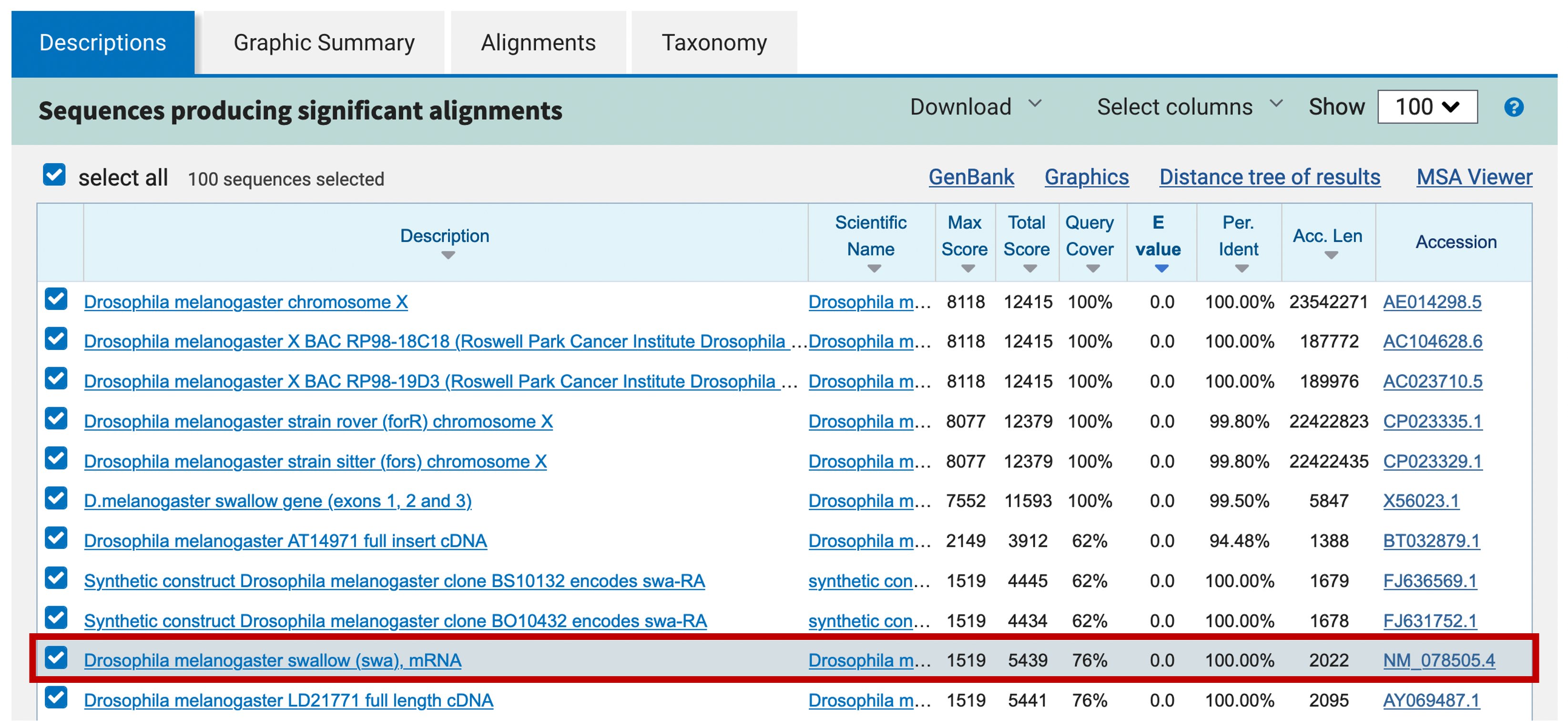Viewport: 1568px width, 721px height.
Task: Uncheck the clone BO10432 row checkbox
Action: pyautogui.click(x=56, y=618)
